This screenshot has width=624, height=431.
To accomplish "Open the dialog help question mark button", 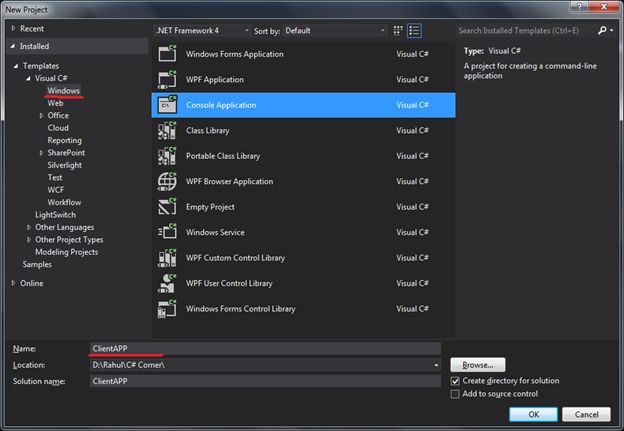I will [579, 6].
